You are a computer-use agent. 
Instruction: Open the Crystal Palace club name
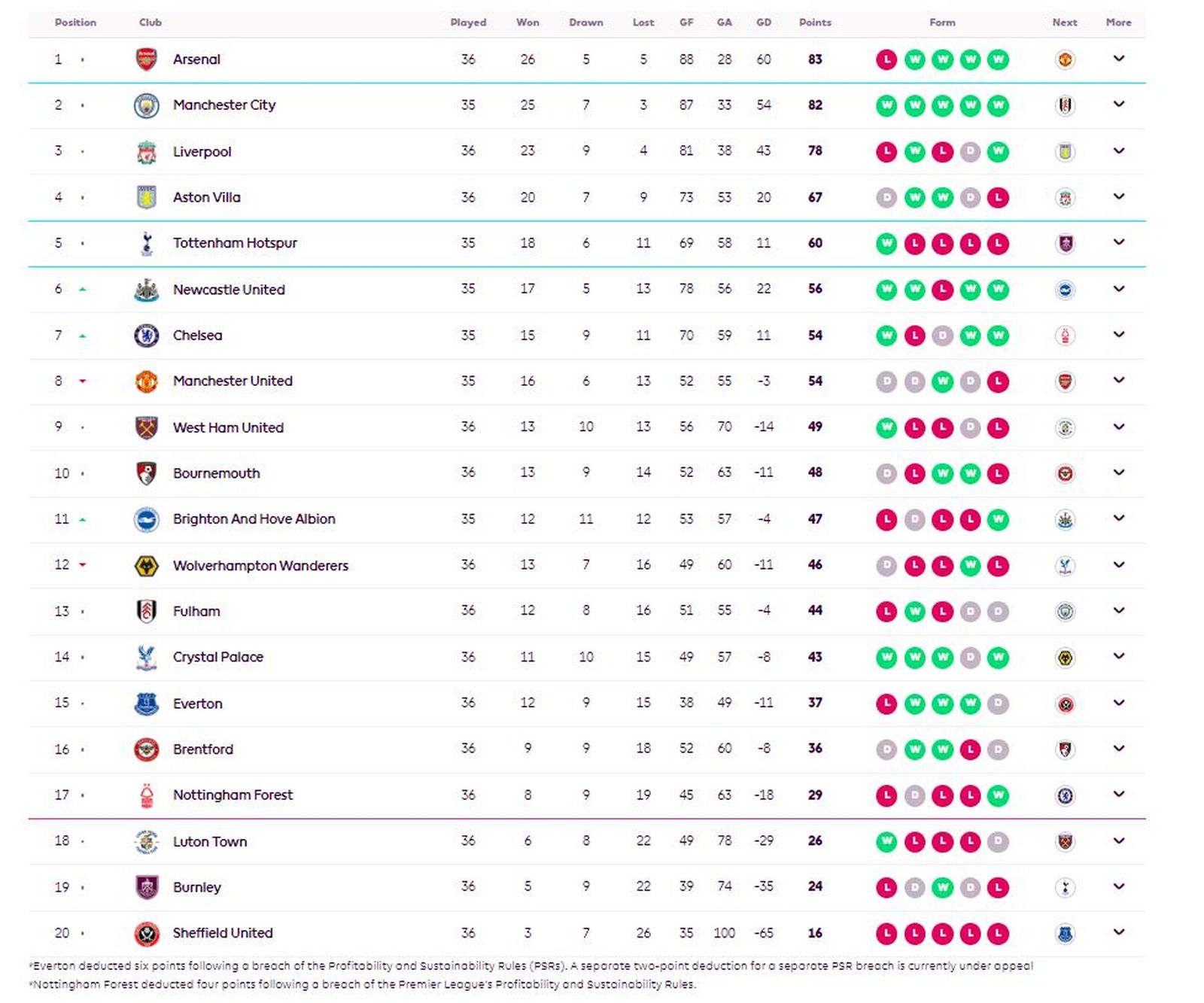(x=217, y=657)
